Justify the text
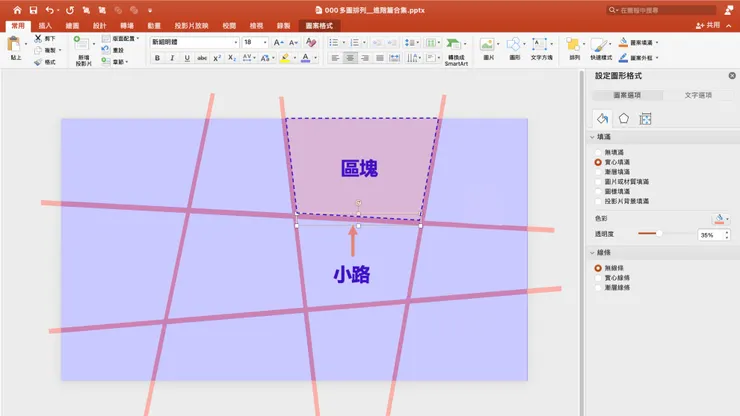 [x=379, y=58]
